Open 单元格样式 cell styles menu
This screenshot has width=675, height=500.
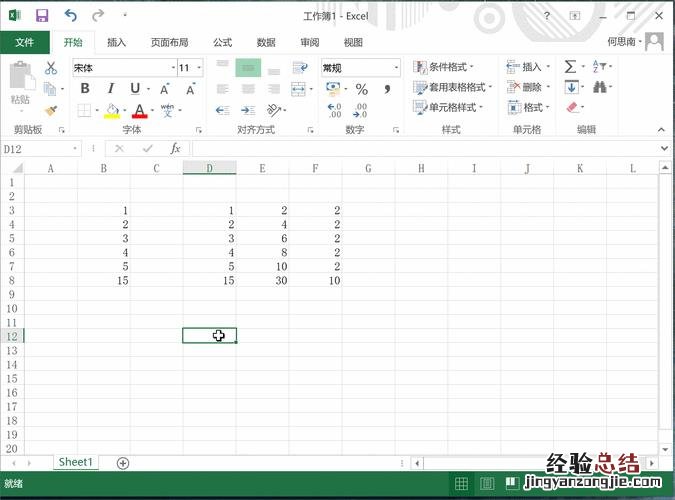click(448, 107)
